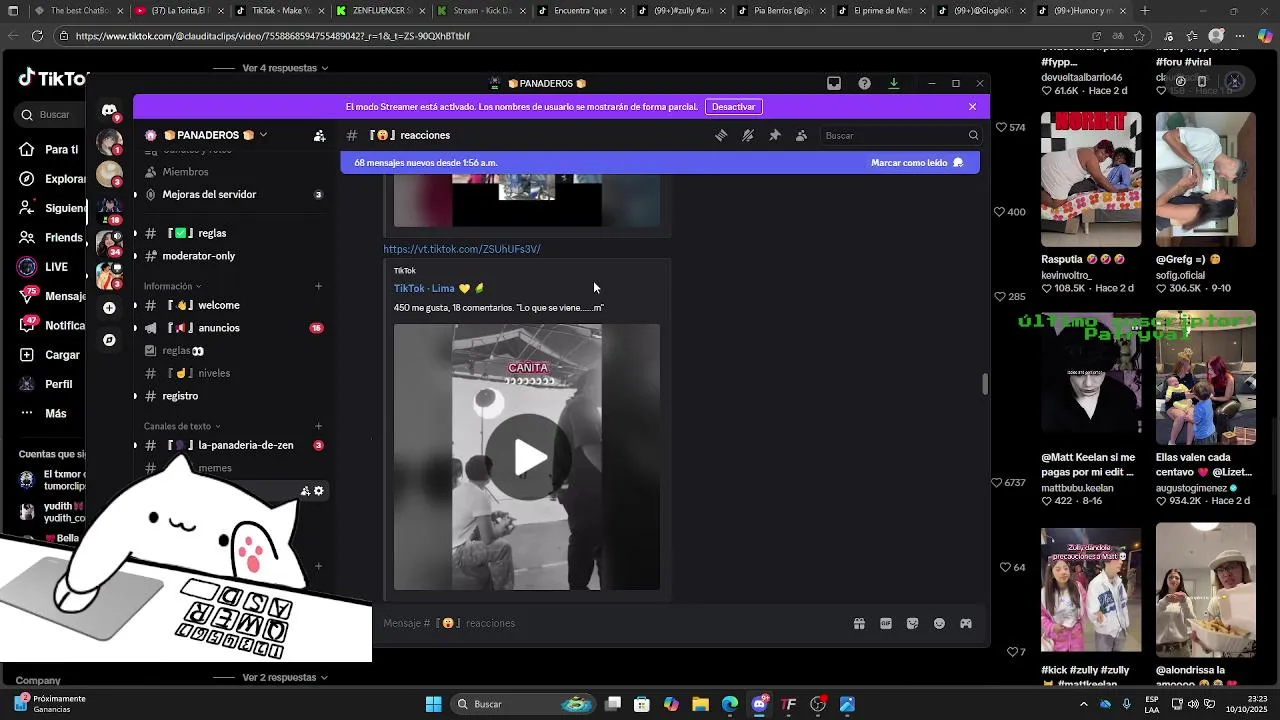Switch to Stream - Kick Da browser tab
This screenshot has width=1280, height=720.
(481, 11)
